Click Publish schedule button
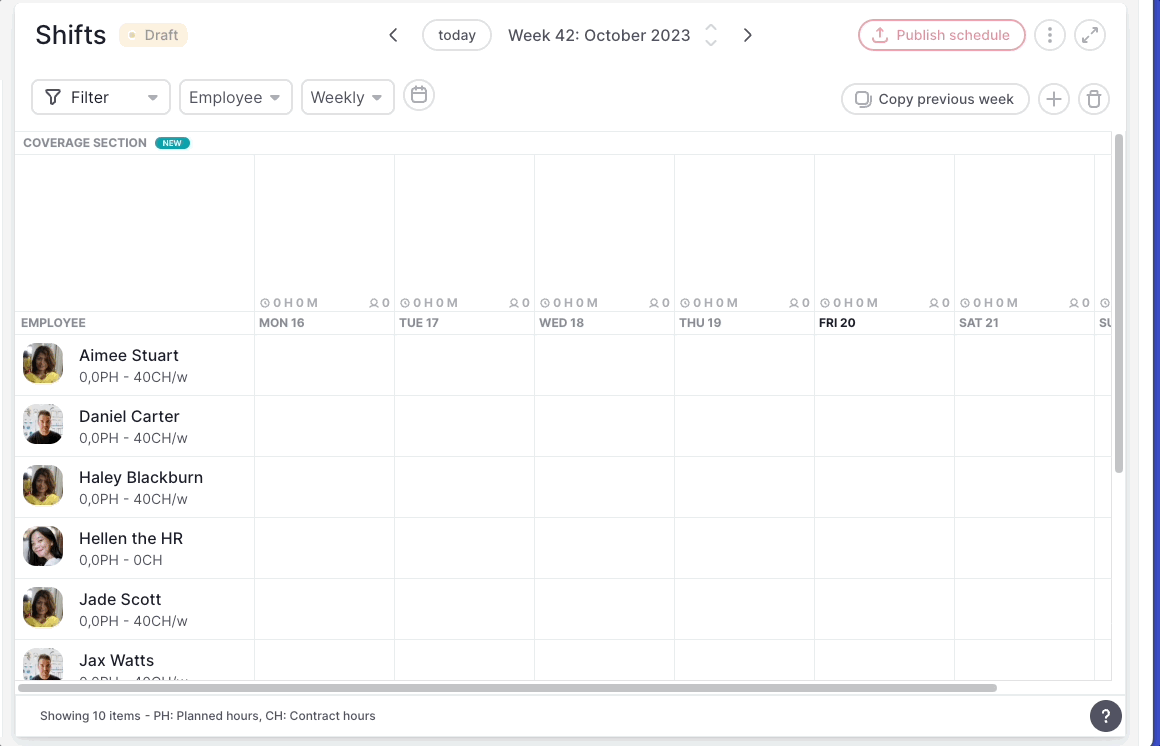The width and height of the screenshot is (1160, 746). click(x=941, y=35)
